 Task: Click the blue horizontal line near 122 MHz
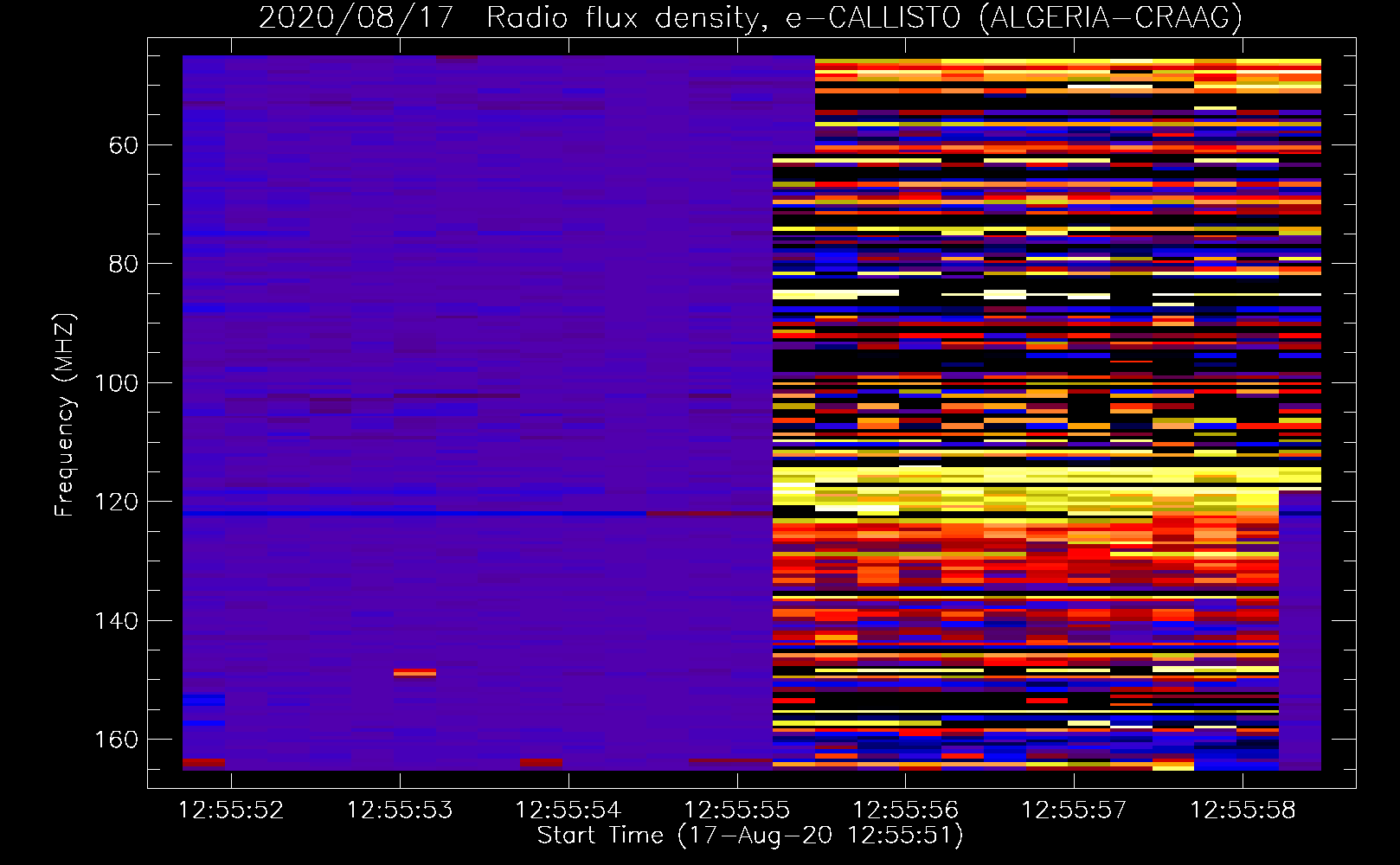(x=414, y=513)
